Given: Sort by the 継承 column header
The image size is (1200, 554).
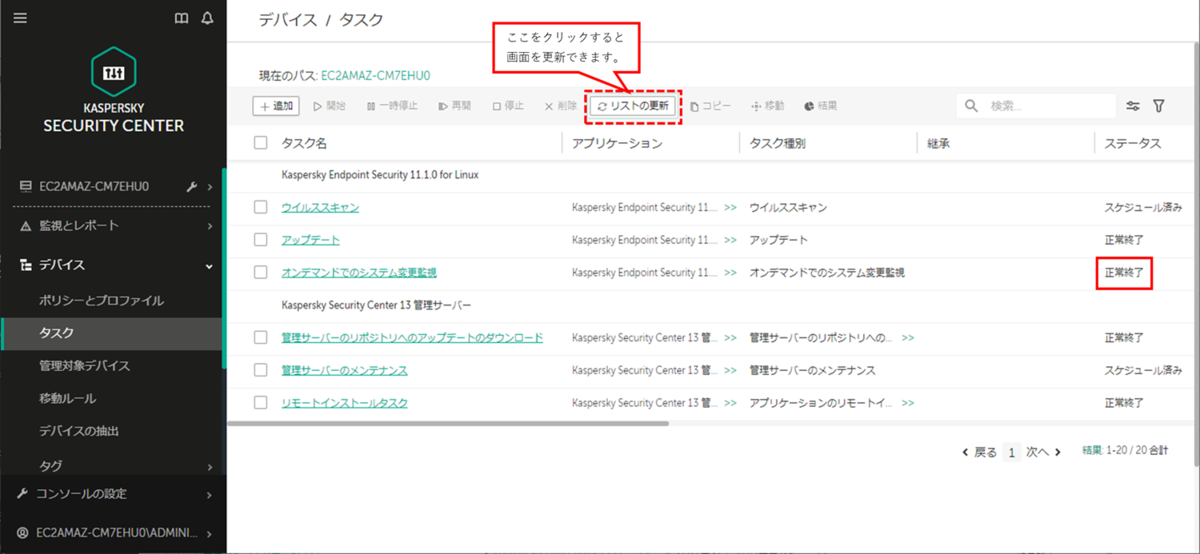Looking at the screenshot, I should pos(938,143).
